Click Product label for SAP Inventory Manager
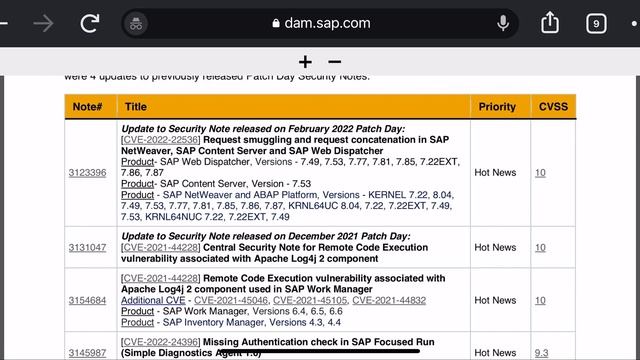 pyautogui.click(x=138, y=322)
